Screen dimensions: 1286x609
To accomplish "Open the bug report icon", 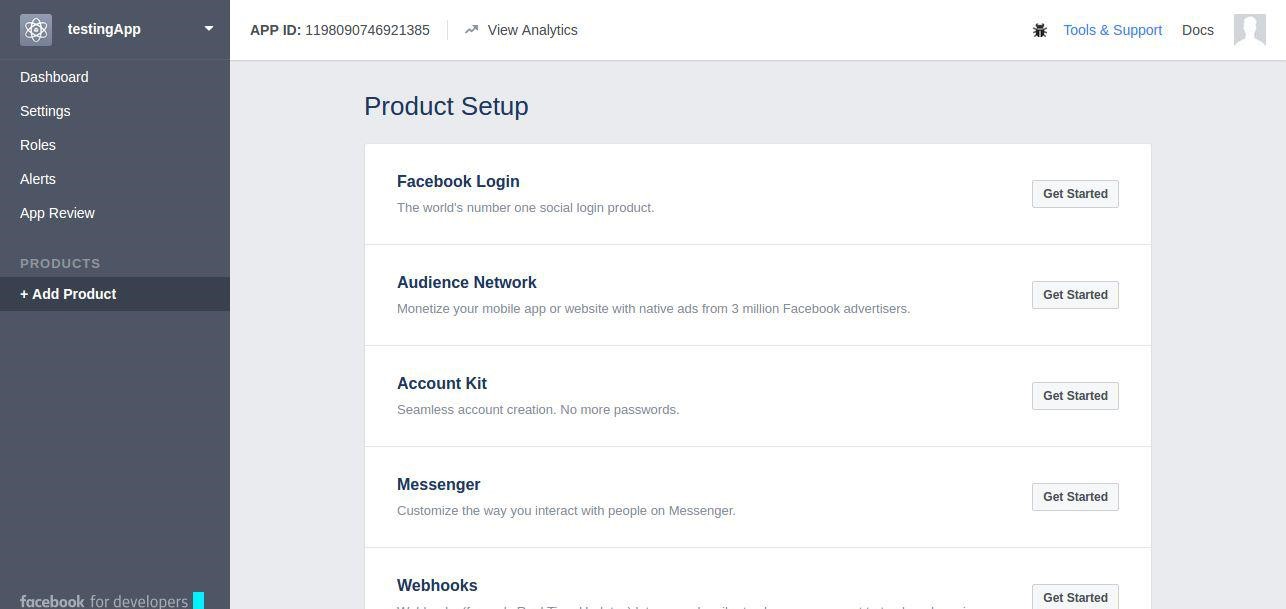I will coord(1040,30).
